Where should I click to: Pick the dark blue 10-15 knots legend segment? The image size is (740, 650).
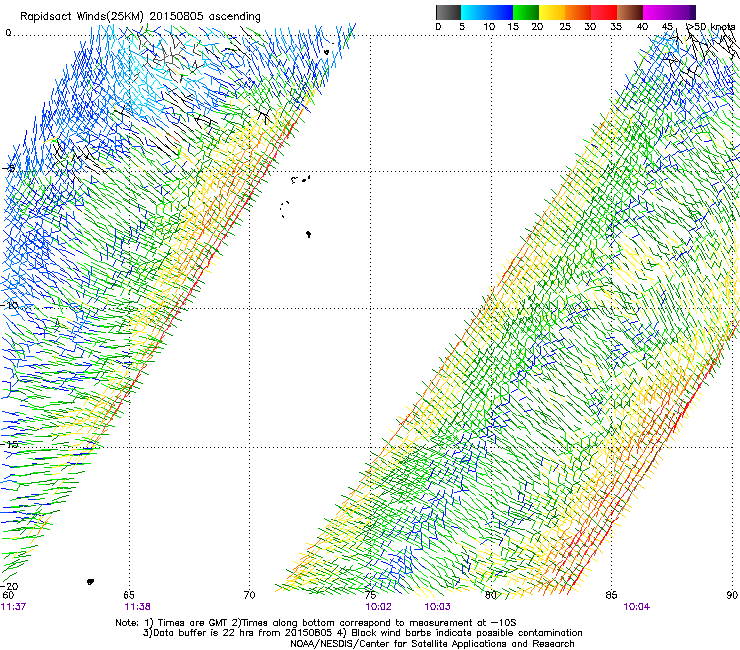[500, 12]
